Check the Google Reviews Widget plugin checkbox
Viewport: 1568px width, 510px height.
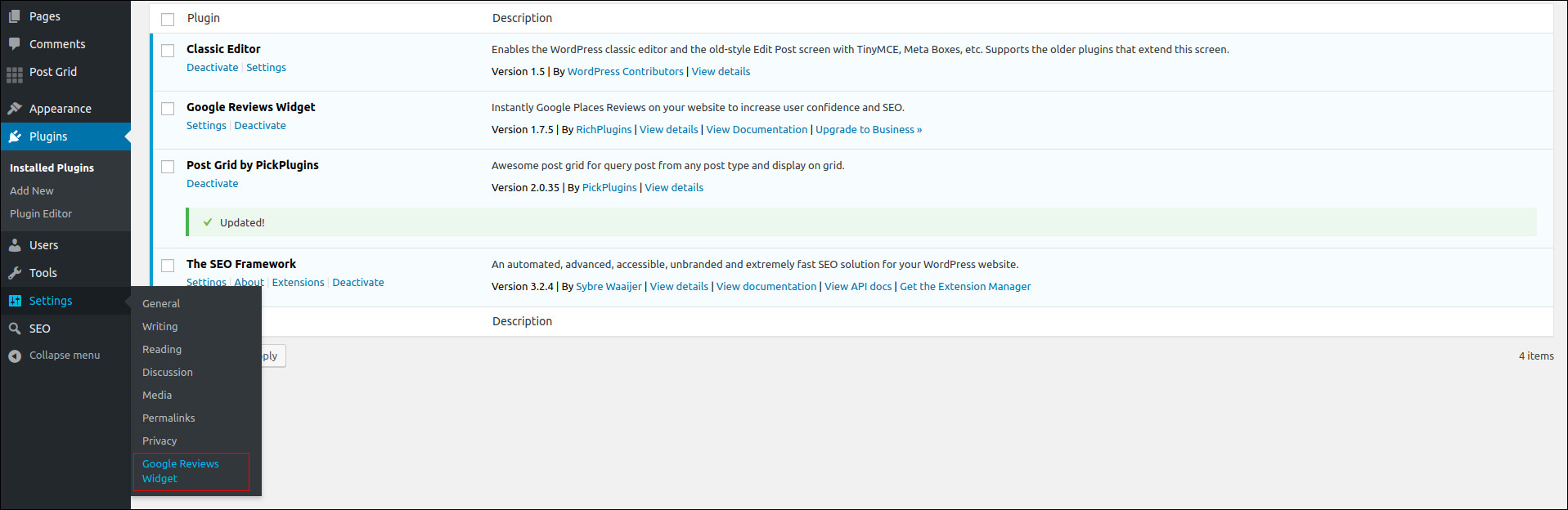click(168, 108)
